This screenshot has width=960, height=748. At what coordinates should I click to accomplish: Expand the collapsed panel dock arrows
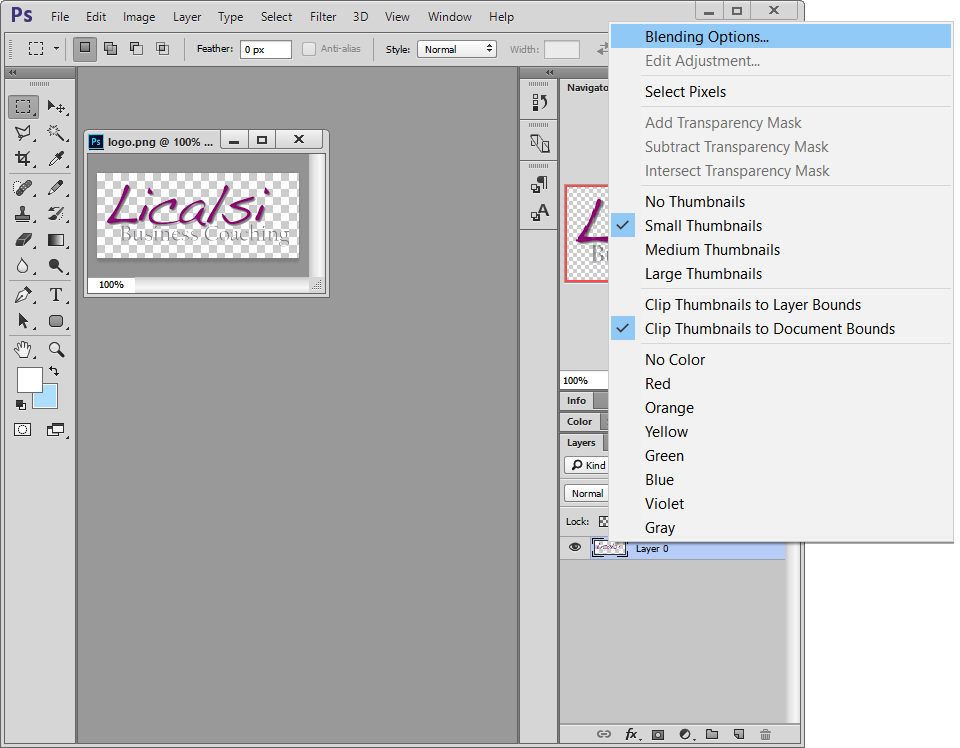tap(549, 72)
